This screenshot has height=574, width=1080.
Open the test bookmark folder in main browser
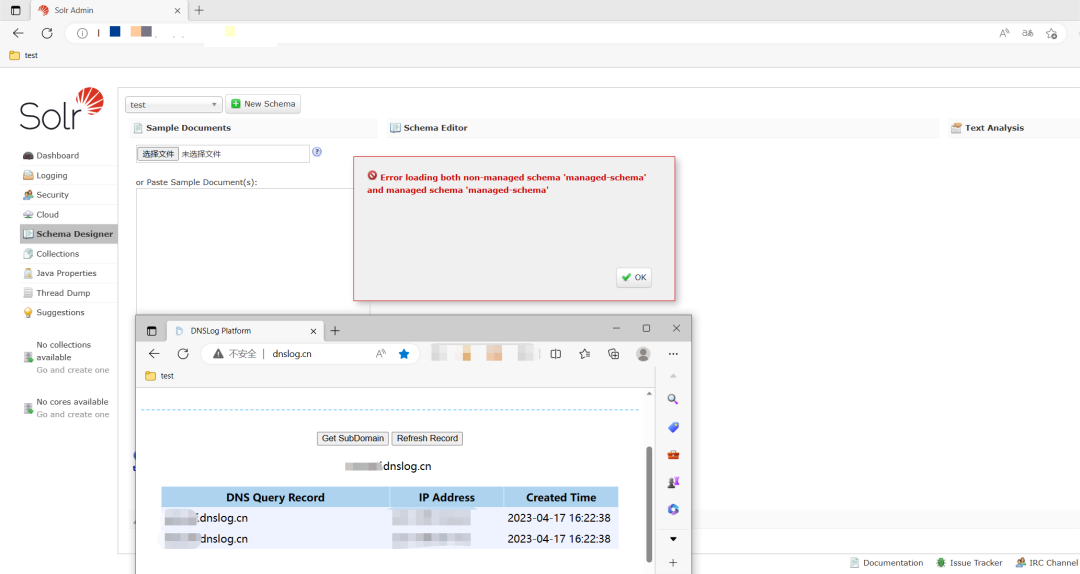pyautogui.click(x=23, y=55)
